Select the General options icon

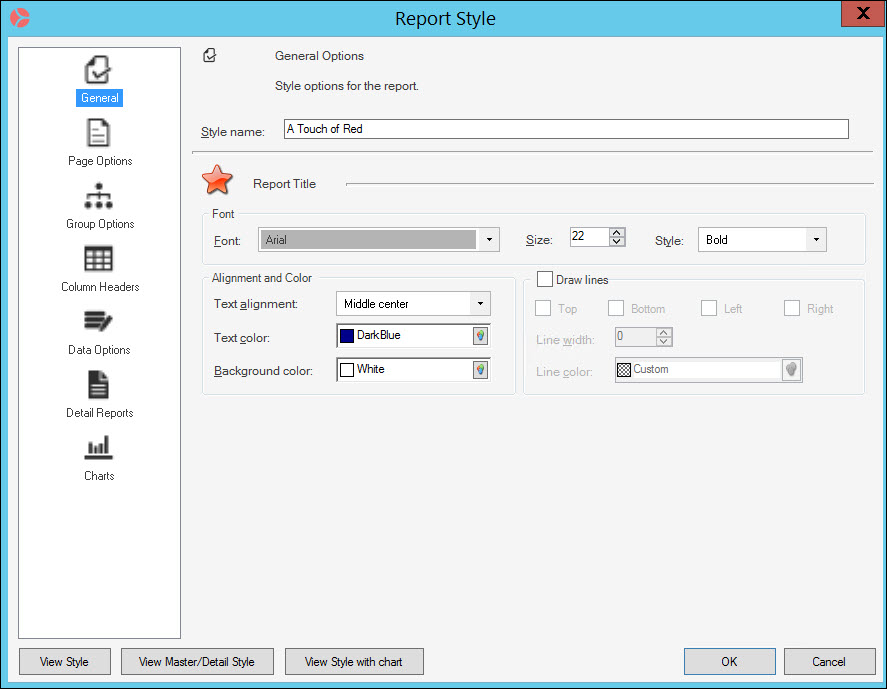tap(99, 70)
